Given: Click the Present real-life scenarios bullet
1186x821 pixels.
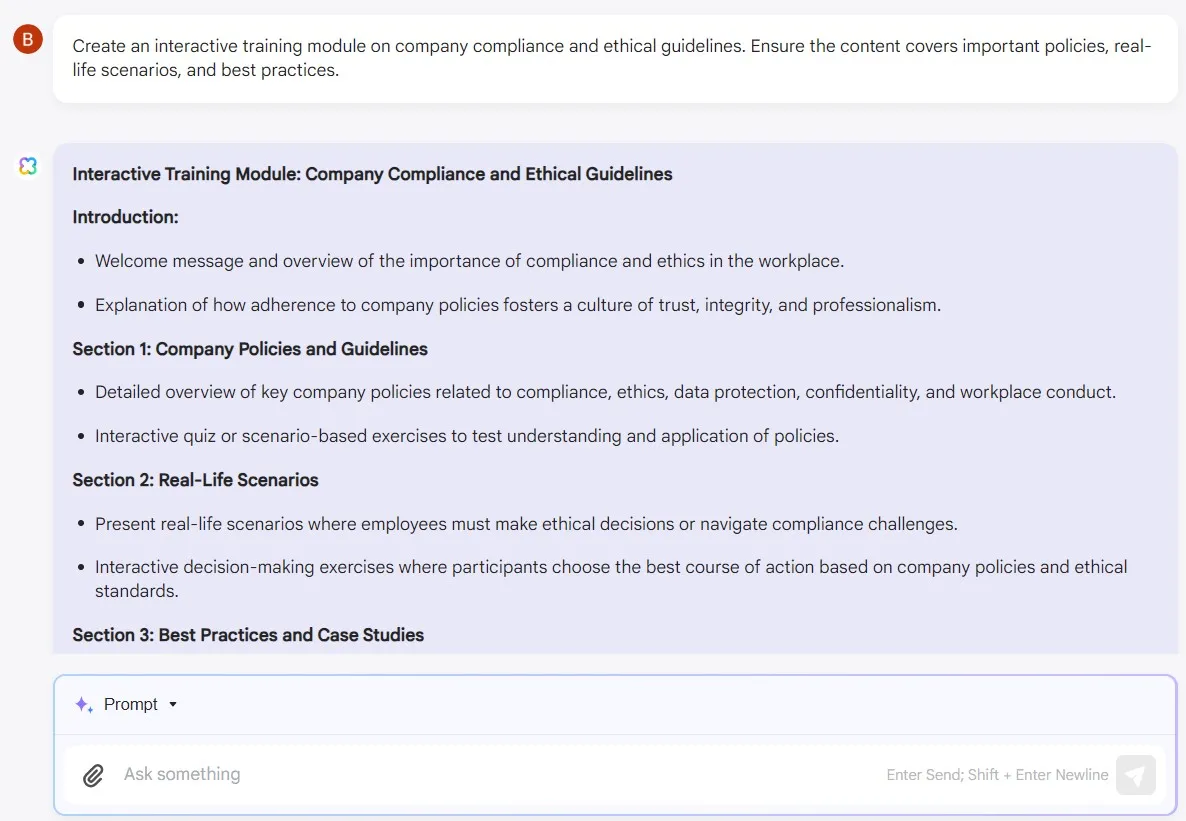Looking at the screenshot, I should click(526, 524).
